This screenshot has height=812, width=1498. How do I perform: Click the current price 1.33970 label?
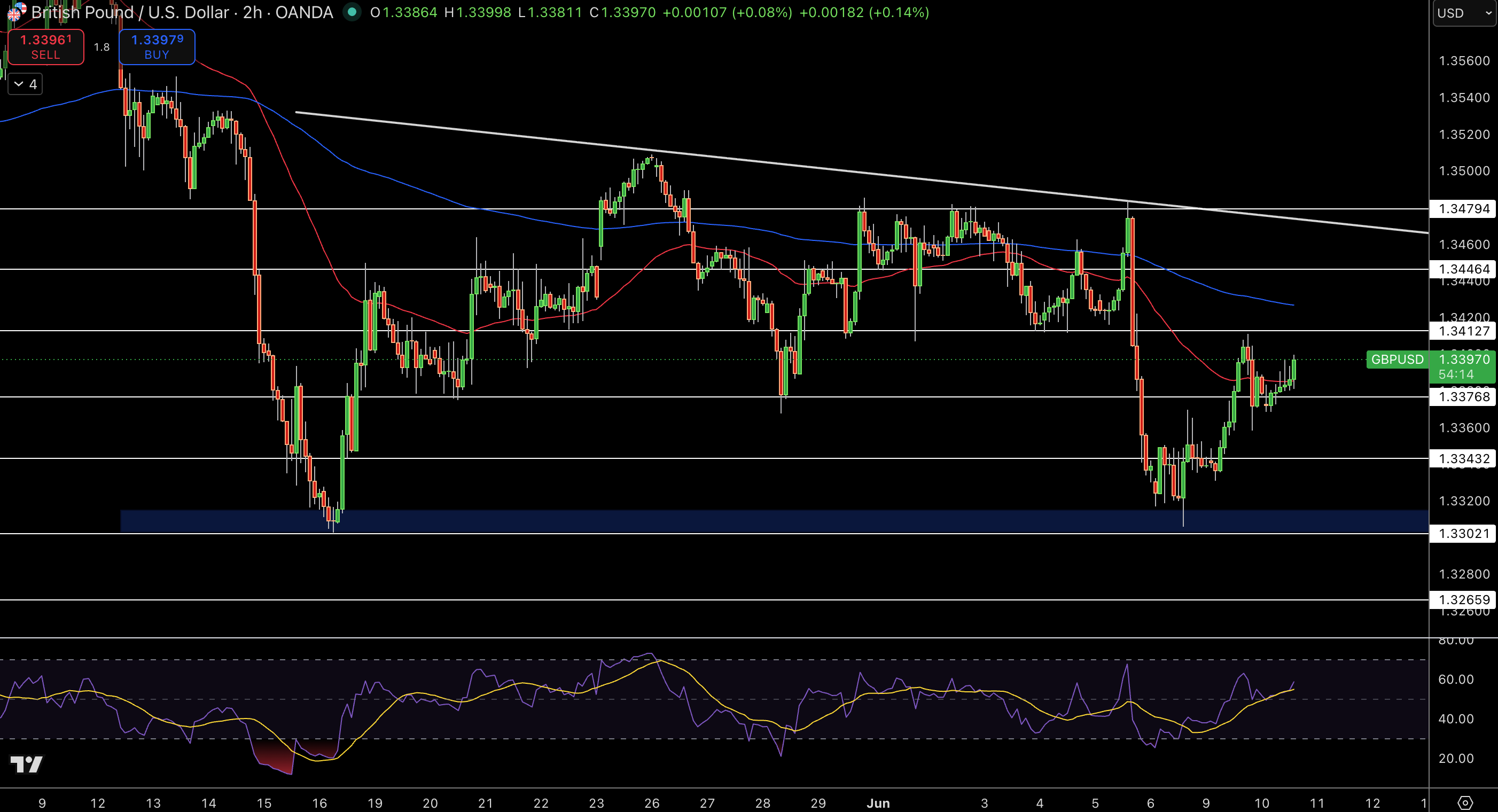point(1463,360)
